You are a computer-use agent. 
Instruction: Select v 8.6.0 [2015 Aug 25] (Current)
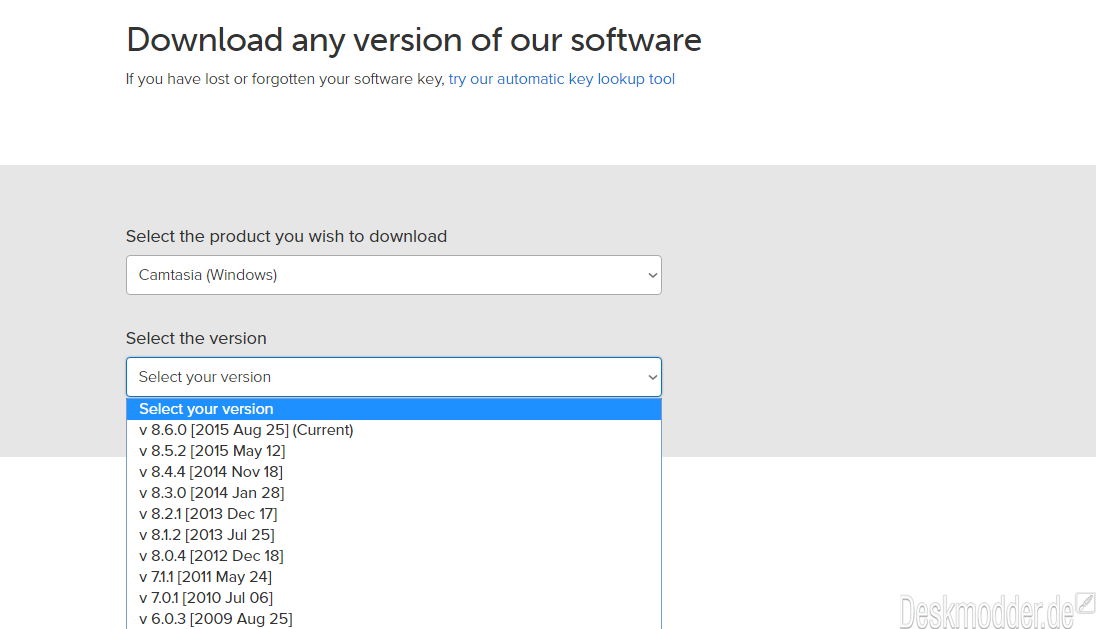(x=394, y=430)
